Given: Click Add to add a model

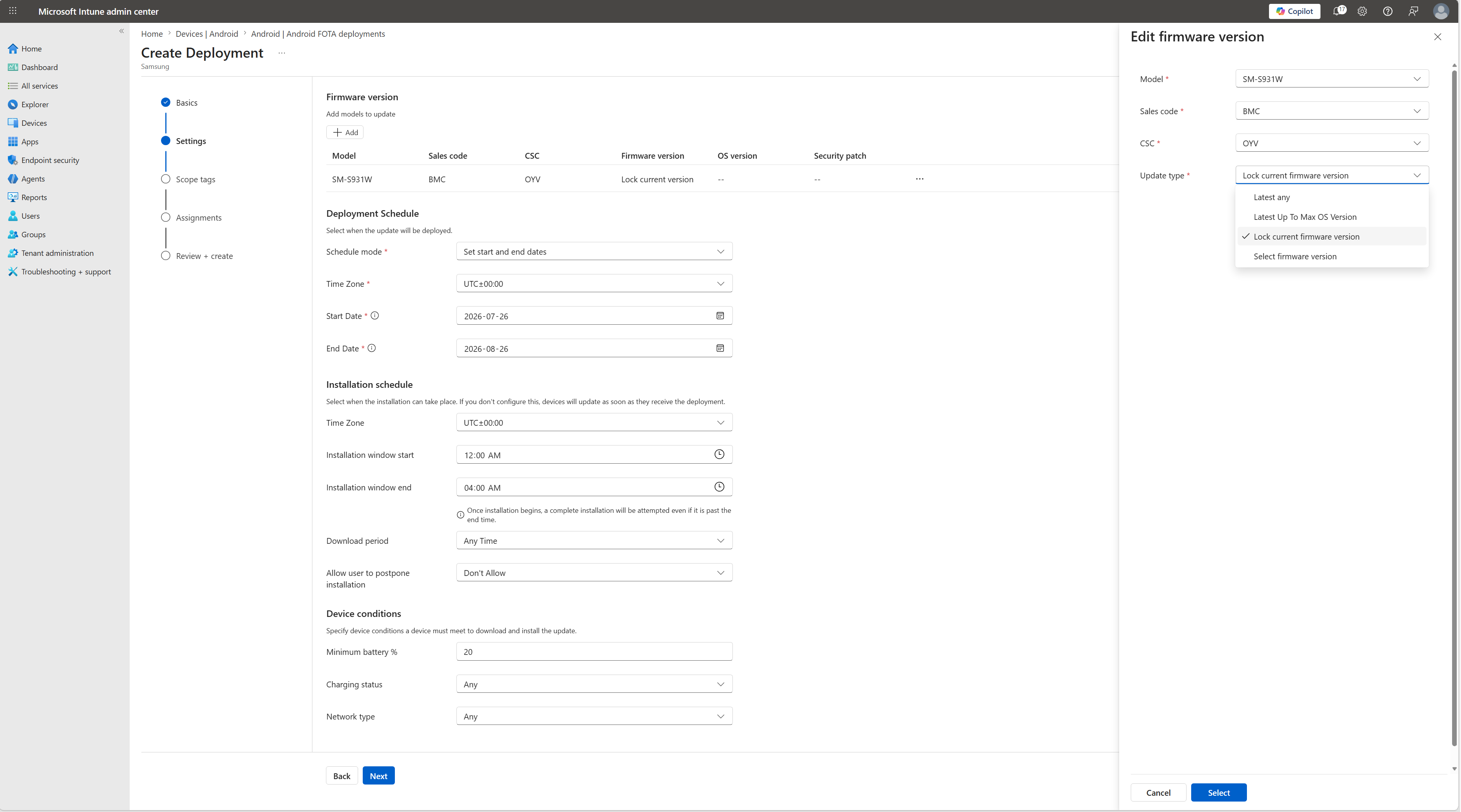Looking at the screenshot, I should (x=345, y=132).
